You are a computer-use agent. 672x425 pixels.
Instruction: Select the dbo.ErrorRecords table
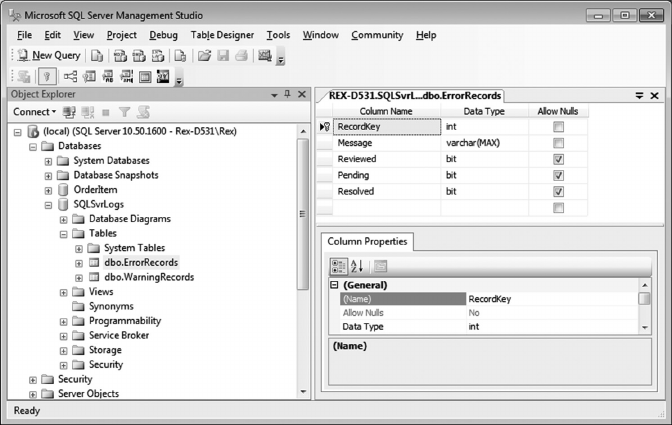pyautogui.click(x=141, y=262)
